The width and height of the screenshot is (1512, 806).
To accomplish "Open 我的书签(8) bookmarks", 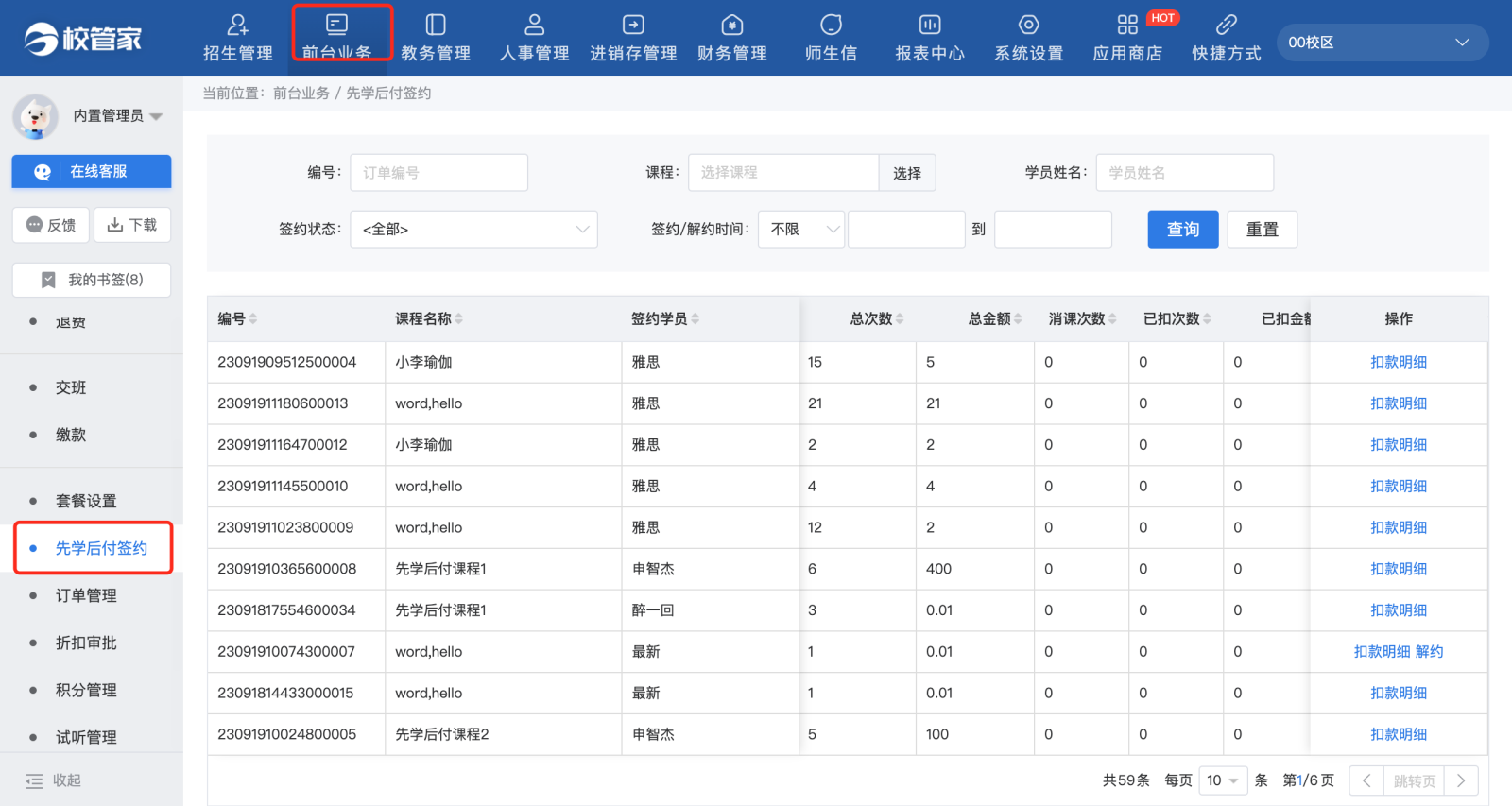I will pyautogui.click(x=92, y=280).
